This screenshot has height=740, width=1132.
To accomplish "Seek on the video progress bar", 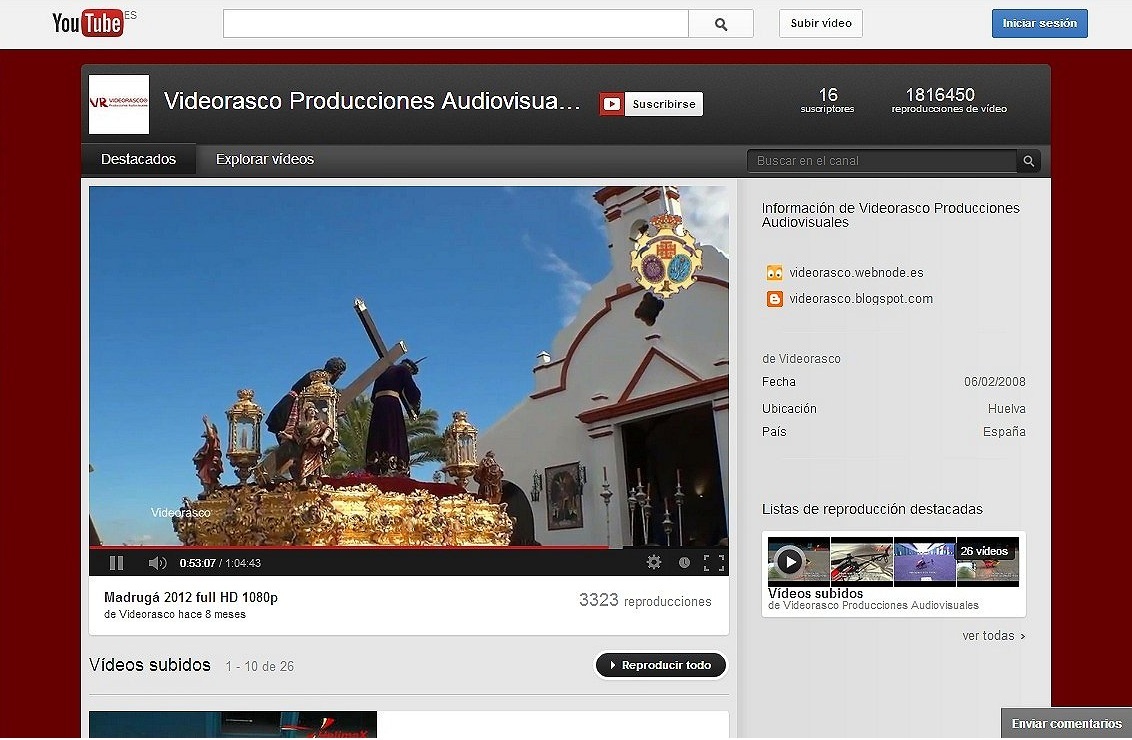I will (x=400, y=547).
